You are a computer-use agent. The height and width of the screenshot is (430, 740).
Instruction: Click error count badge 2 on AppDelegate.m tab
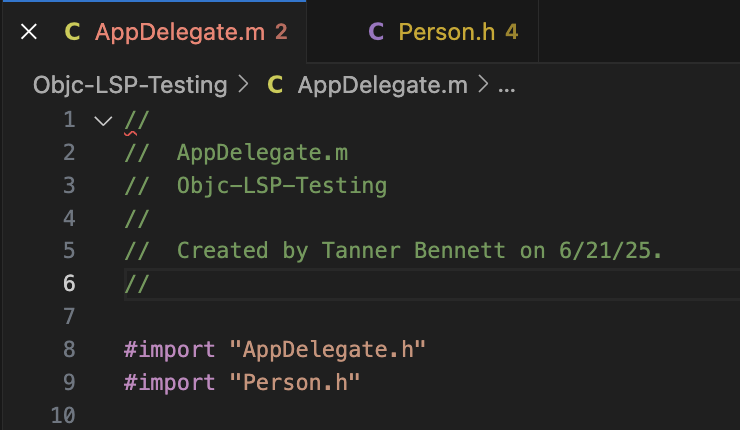click(281, 32)
